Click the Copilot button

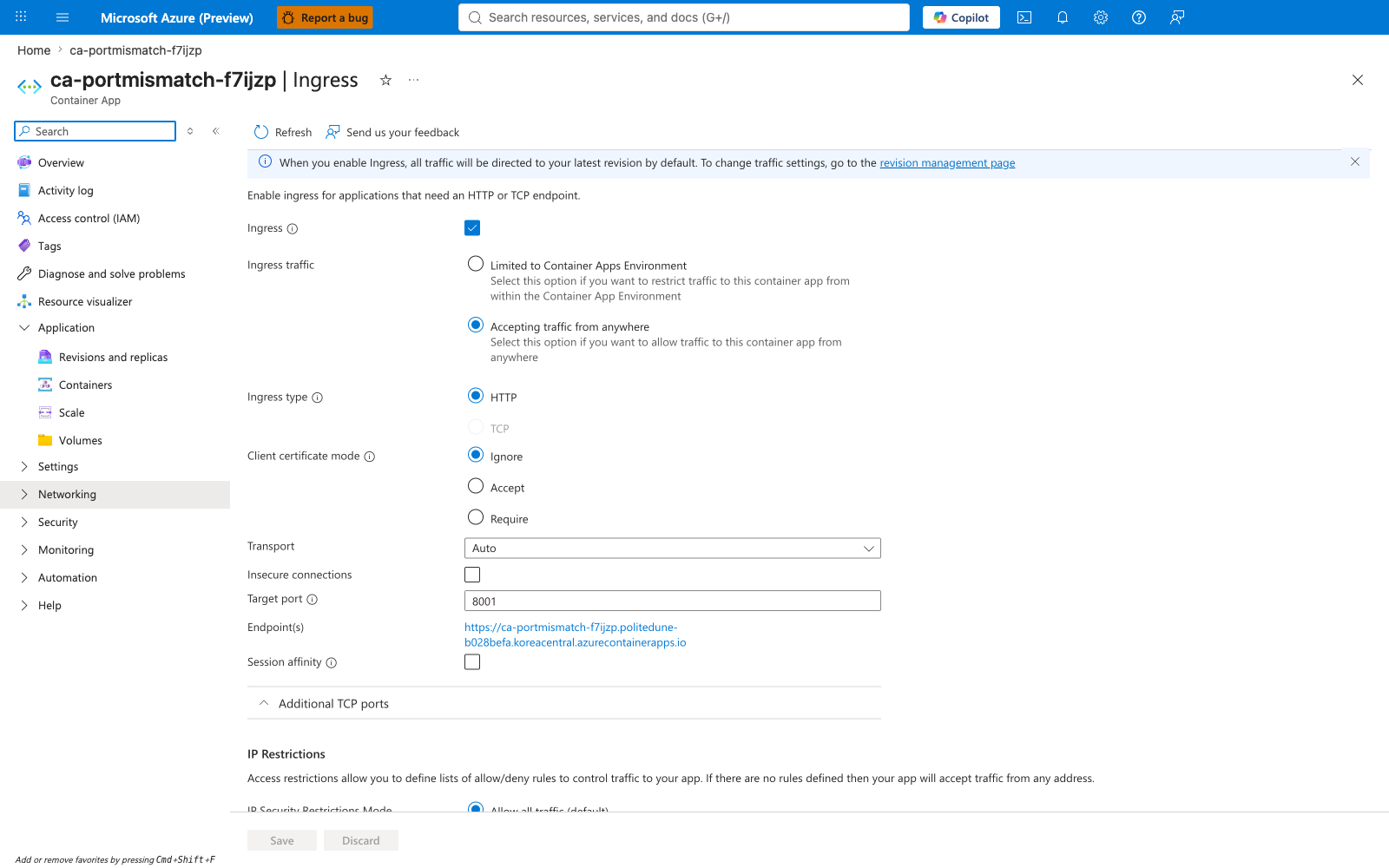(961, 17)
